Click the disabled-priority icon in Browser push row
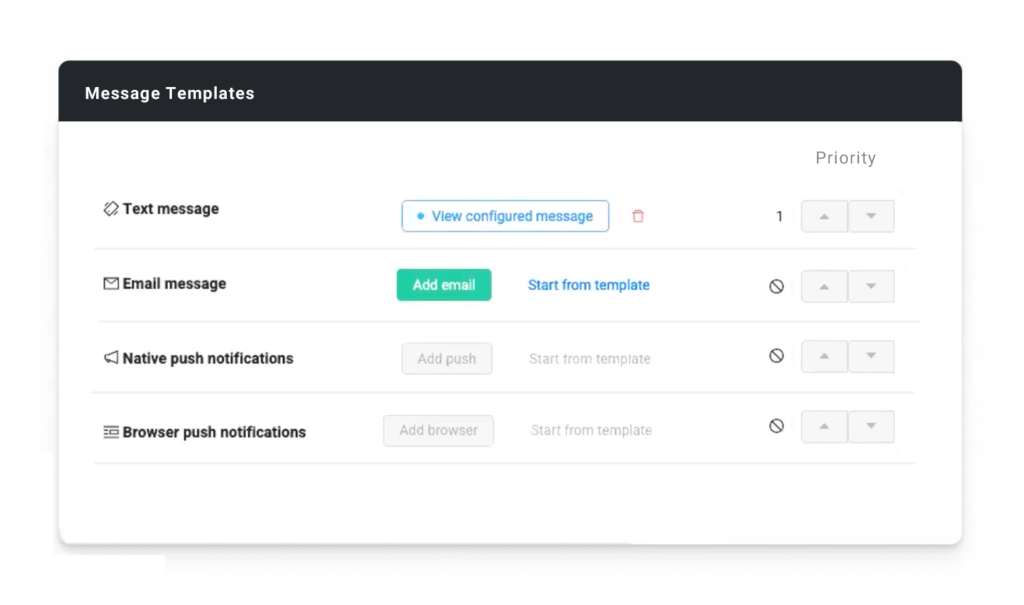This screenshot has width=1024, height=605. click(x=776, y=426)
